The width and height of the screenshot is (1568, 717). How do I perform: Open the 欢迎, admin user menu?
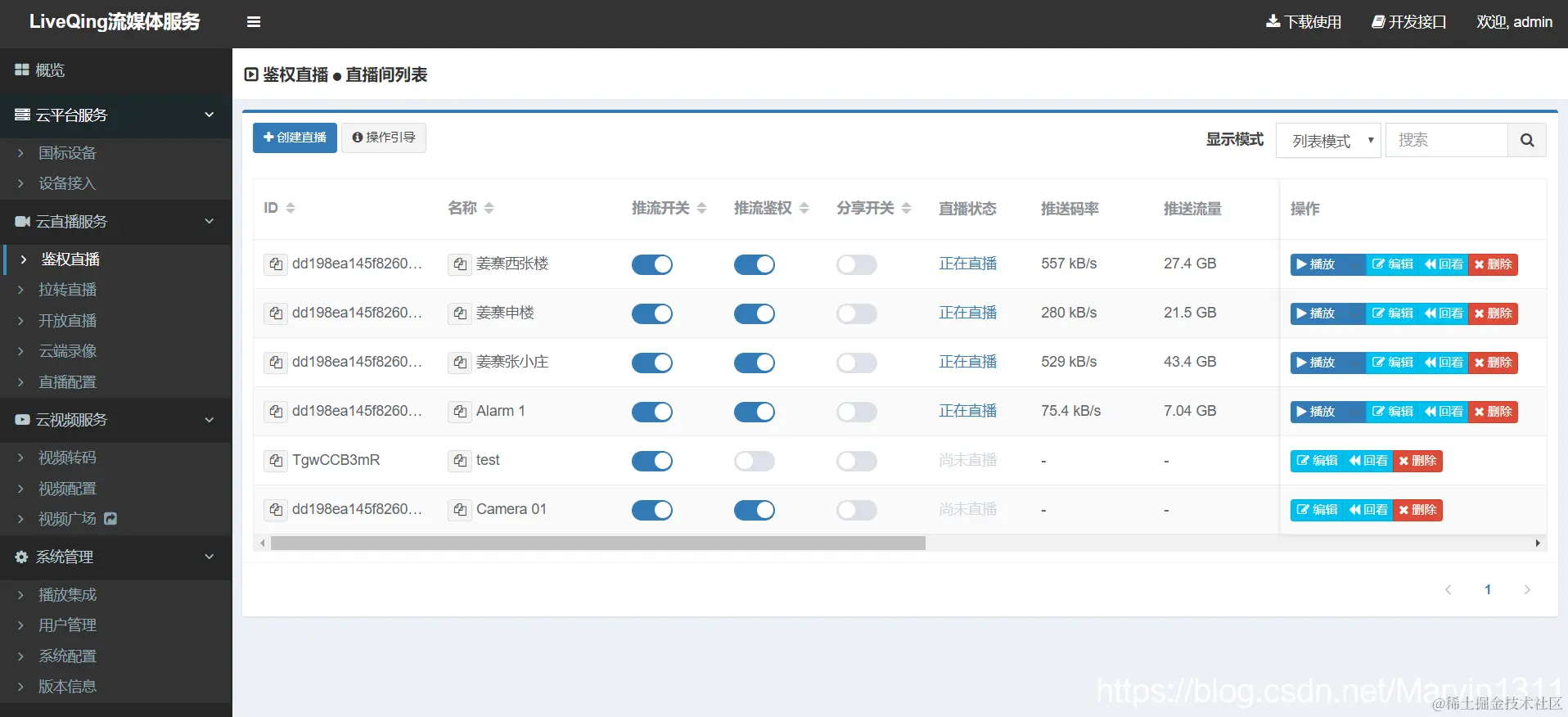click(x=1514, y=22)
